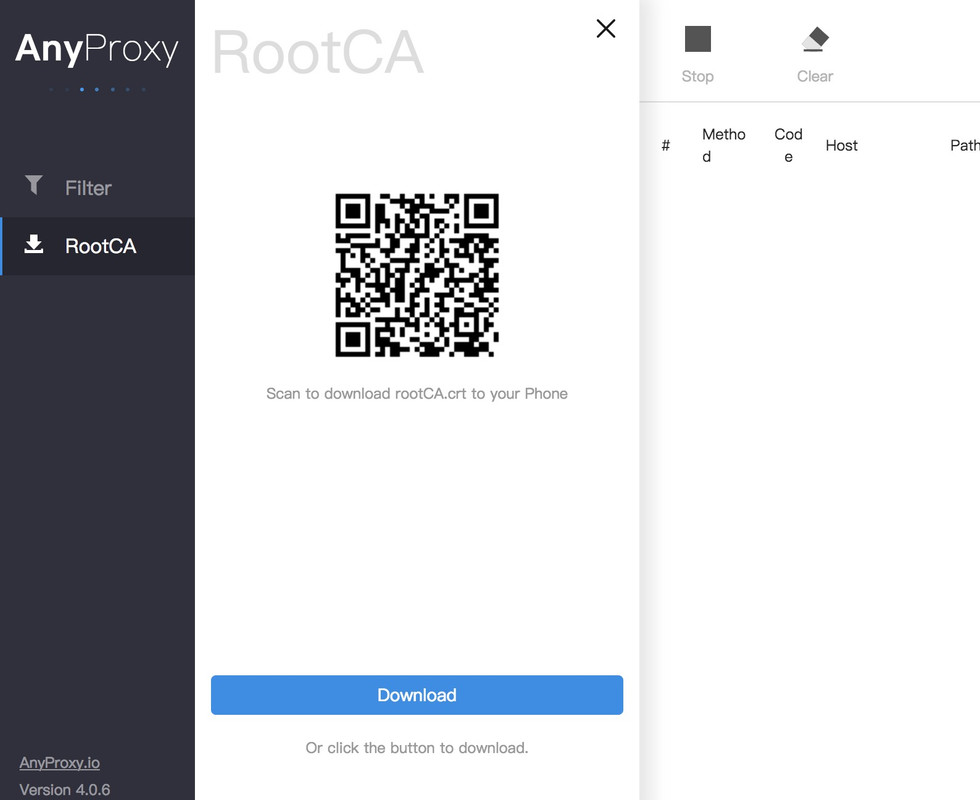Click the Code column header
980x800 pixels.
pos(788,146)
